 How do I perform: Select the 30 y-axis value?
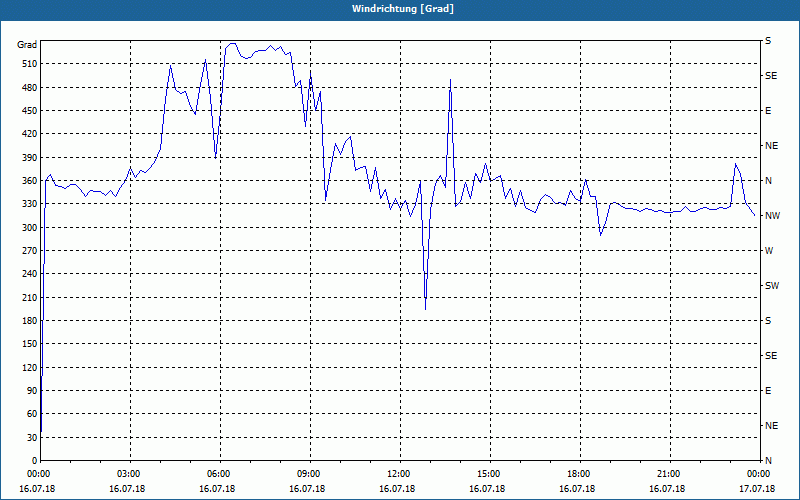pos(33,438)
